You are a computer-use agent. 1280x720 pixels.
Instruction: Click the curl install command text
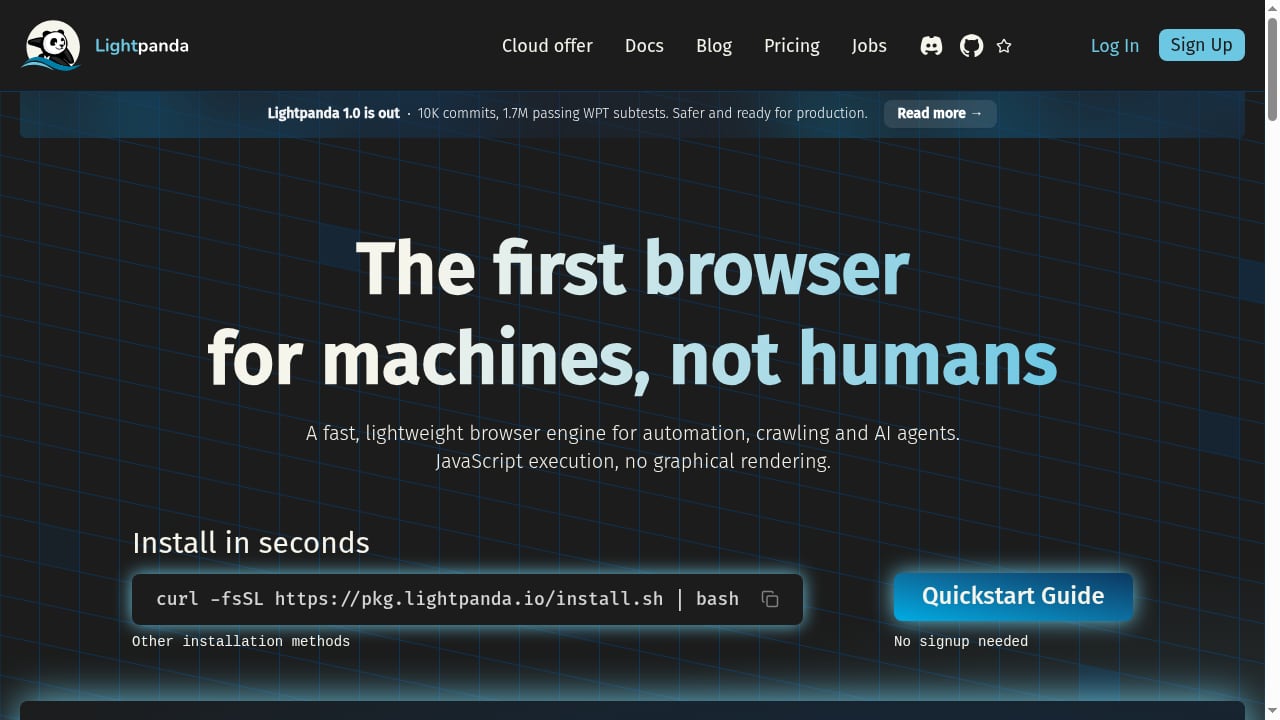[447, 599]
